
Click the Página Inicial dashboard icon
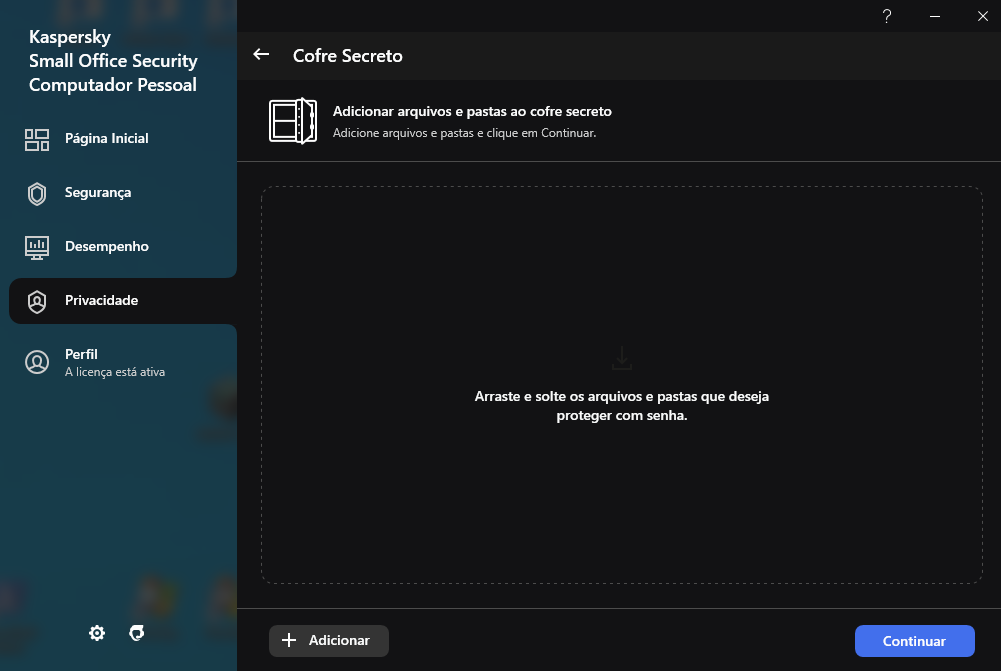tap(37, 139)
